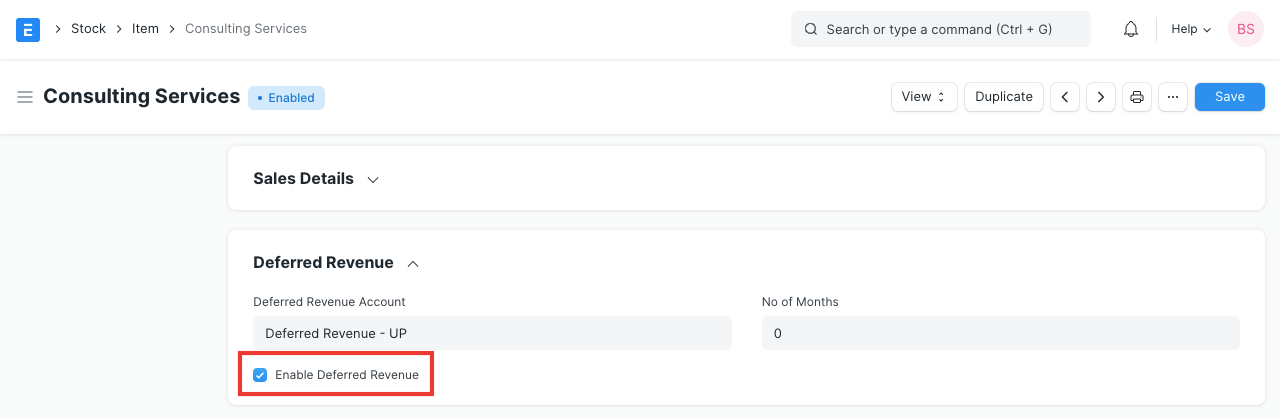Open the View dropdown button
1280x418 pixels.
coord(924,97)
